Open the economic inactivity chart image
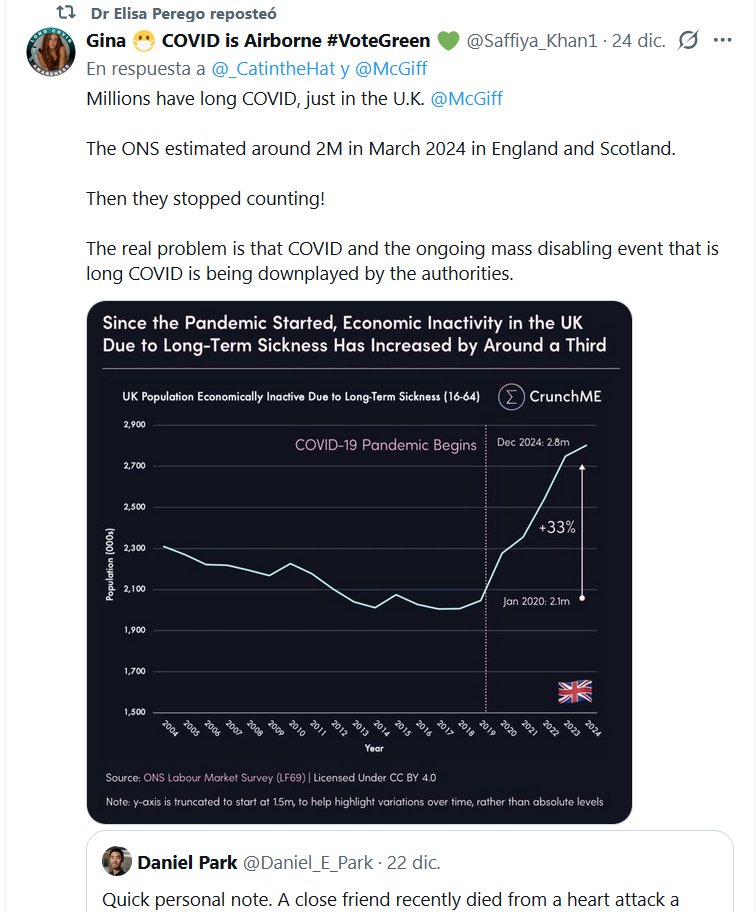 tap(359, 562)
